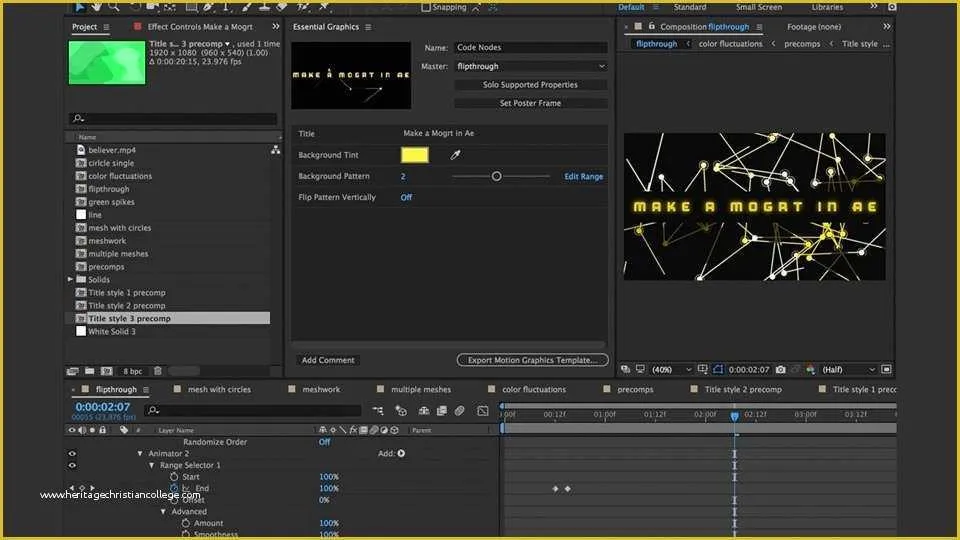960x540 pixels.
Task: Open the viewer magnification 40% dropdown
Action: click(671, 370)
